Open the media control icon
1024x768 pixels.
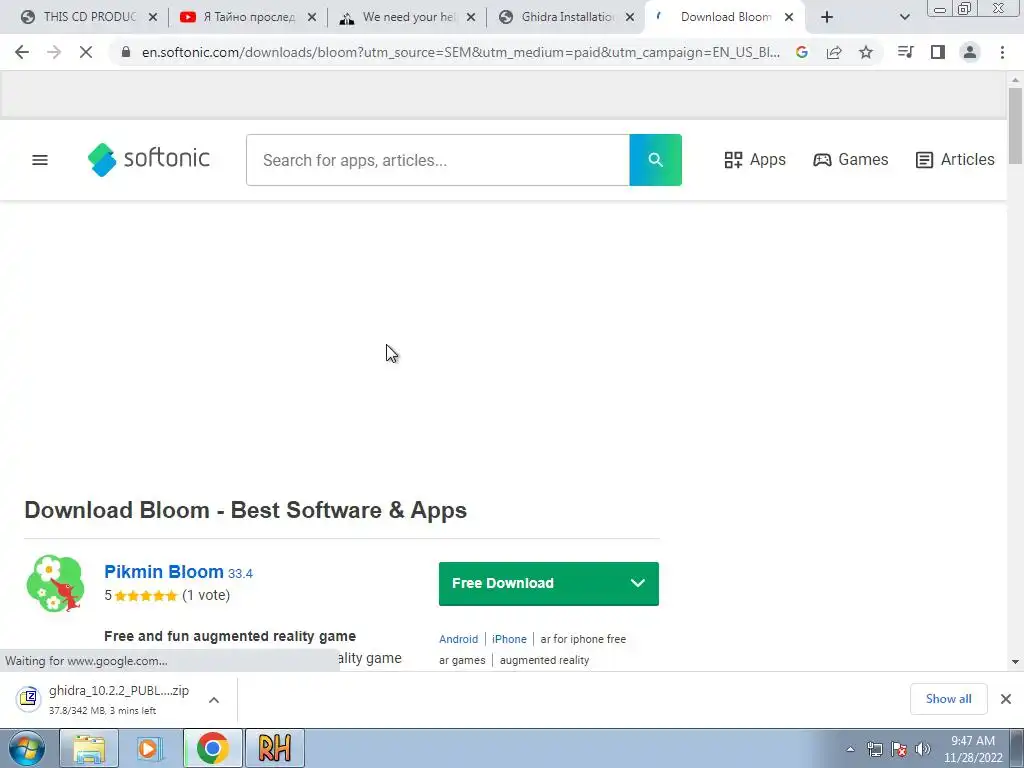905,52
